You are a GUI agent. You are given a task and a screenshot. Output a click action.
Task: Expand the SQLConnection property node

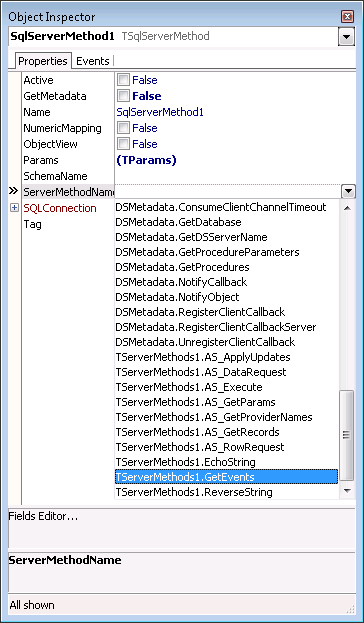point(15,208)
